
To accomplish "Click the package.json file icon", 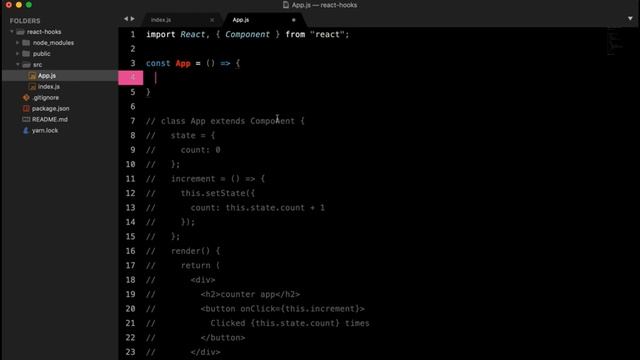I will click(26, 109).
